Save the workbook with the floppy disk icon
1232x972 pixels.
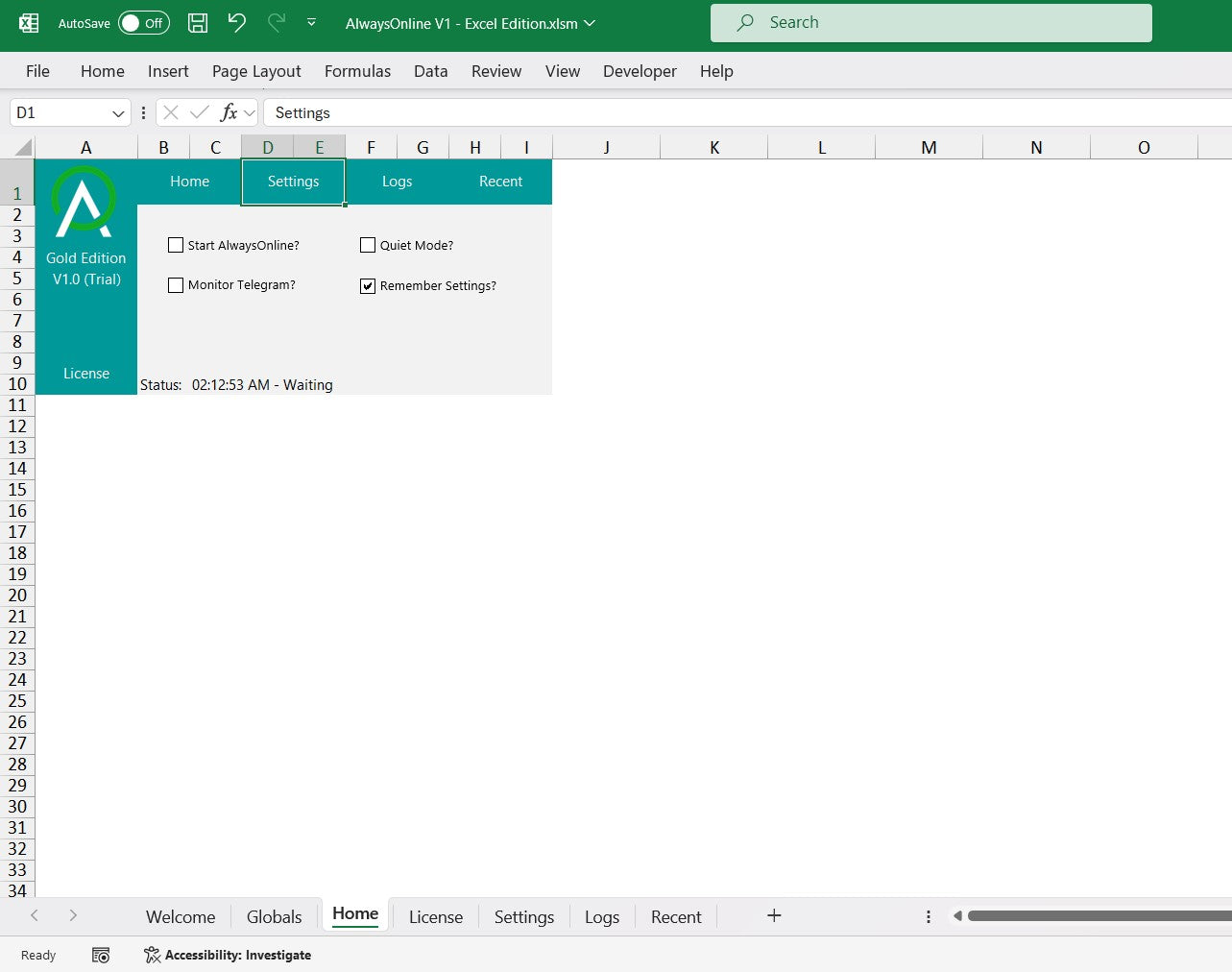pos(198,23)
